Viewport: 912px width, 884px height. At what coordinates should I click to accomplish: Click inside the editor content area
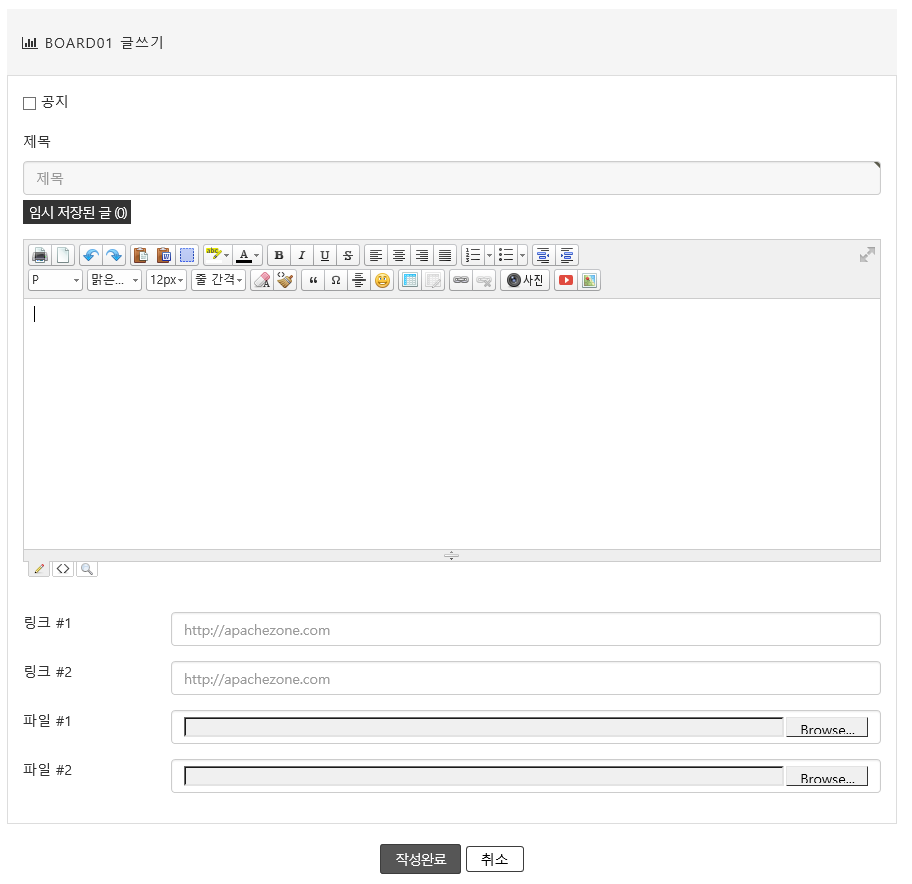coord(452,424)
